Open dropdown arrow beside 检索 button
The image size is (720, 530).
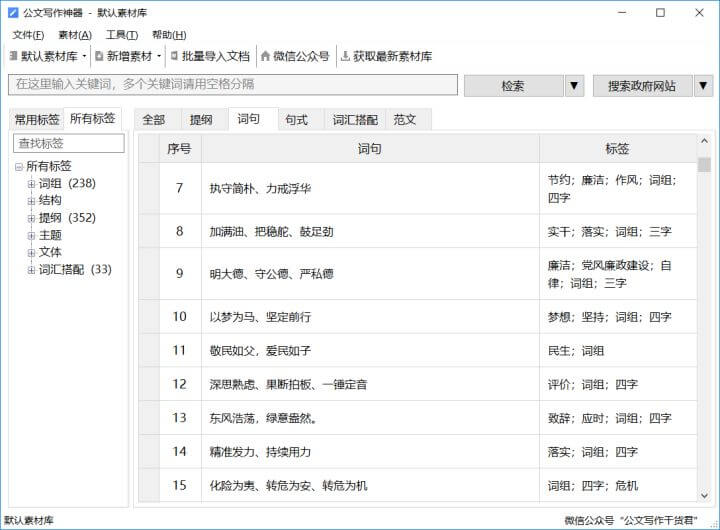tap(574, 85)
